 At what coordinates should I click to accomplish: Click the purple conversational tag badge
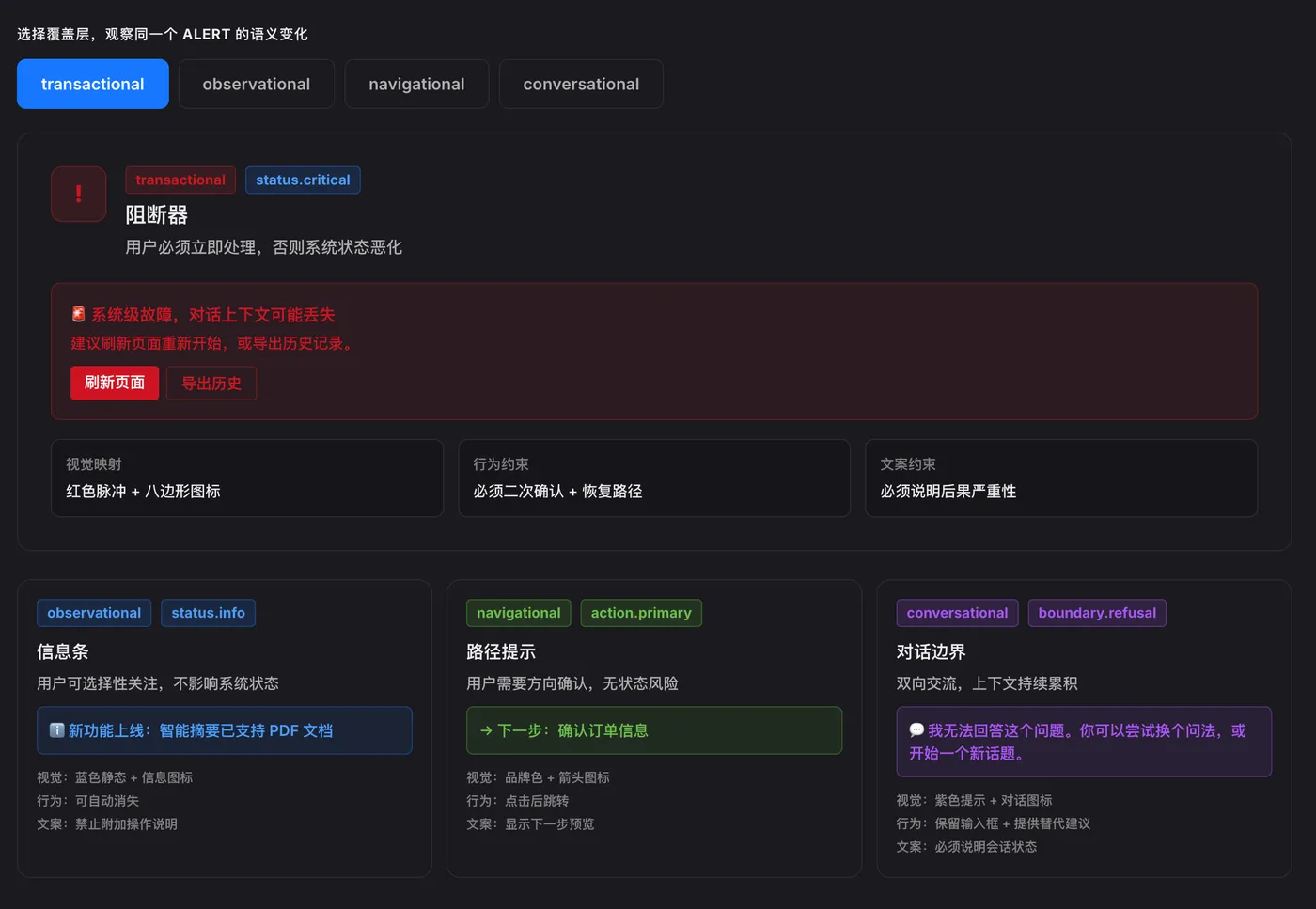click(x=957, y=613)
